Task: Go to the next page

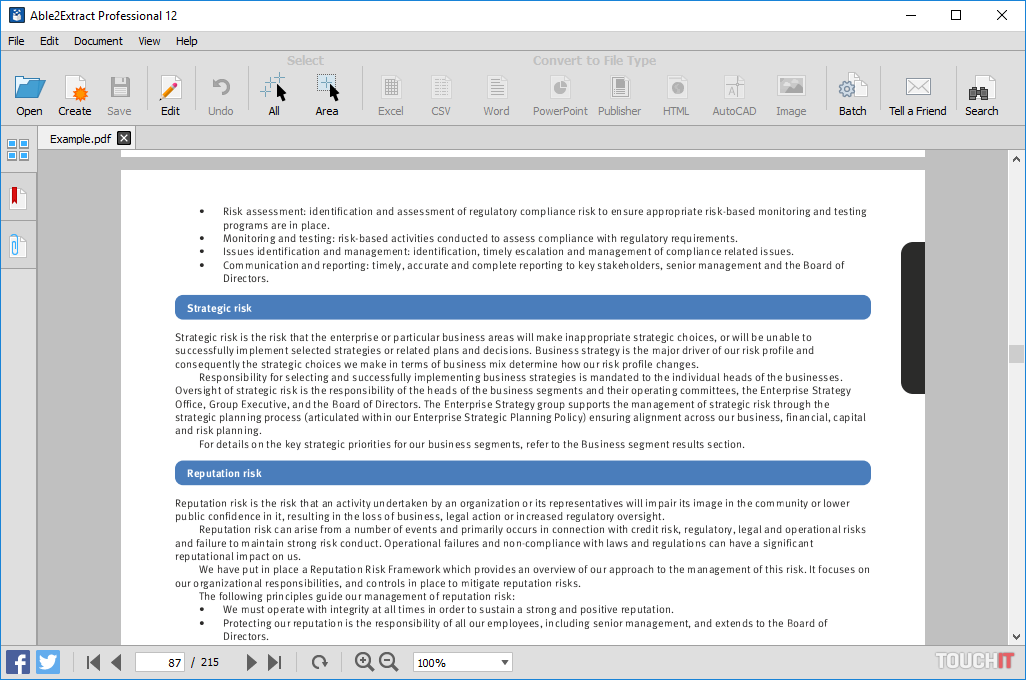Action: [x=251, y=662]
